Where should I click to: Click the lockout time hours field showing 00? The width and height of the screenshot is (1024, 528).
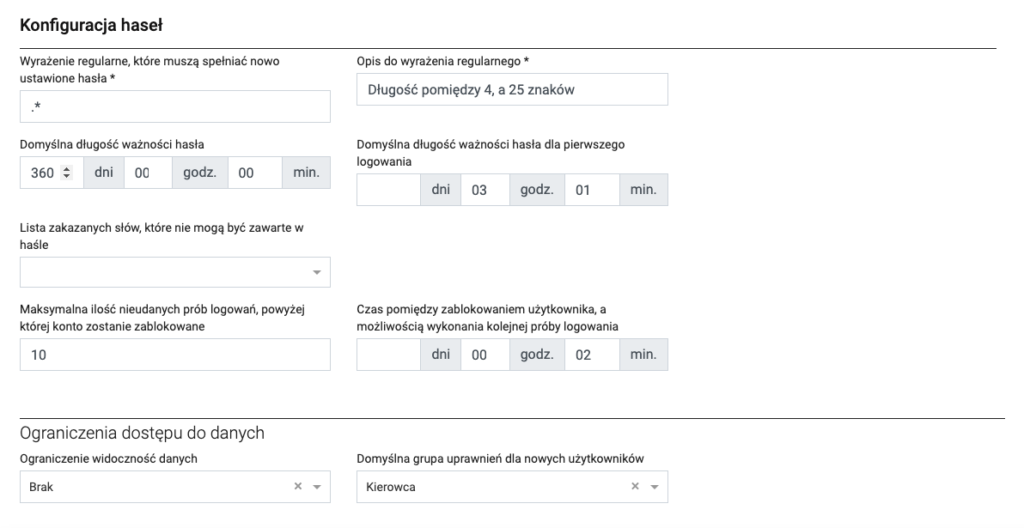(x=484, y=354)
